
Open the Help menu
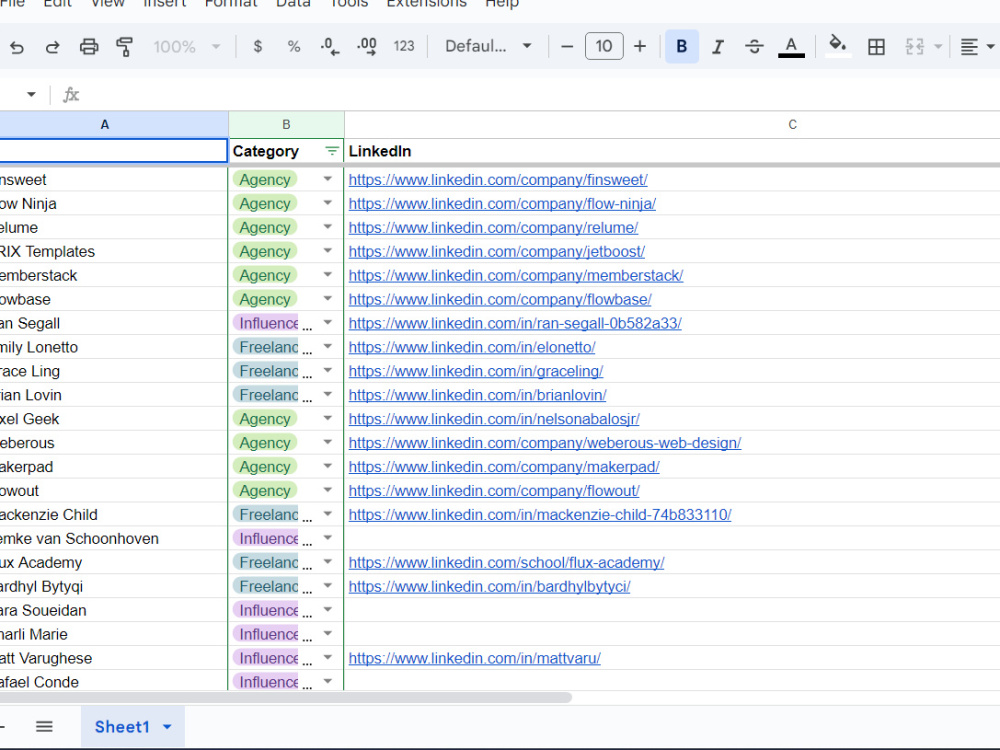[502, 4]
